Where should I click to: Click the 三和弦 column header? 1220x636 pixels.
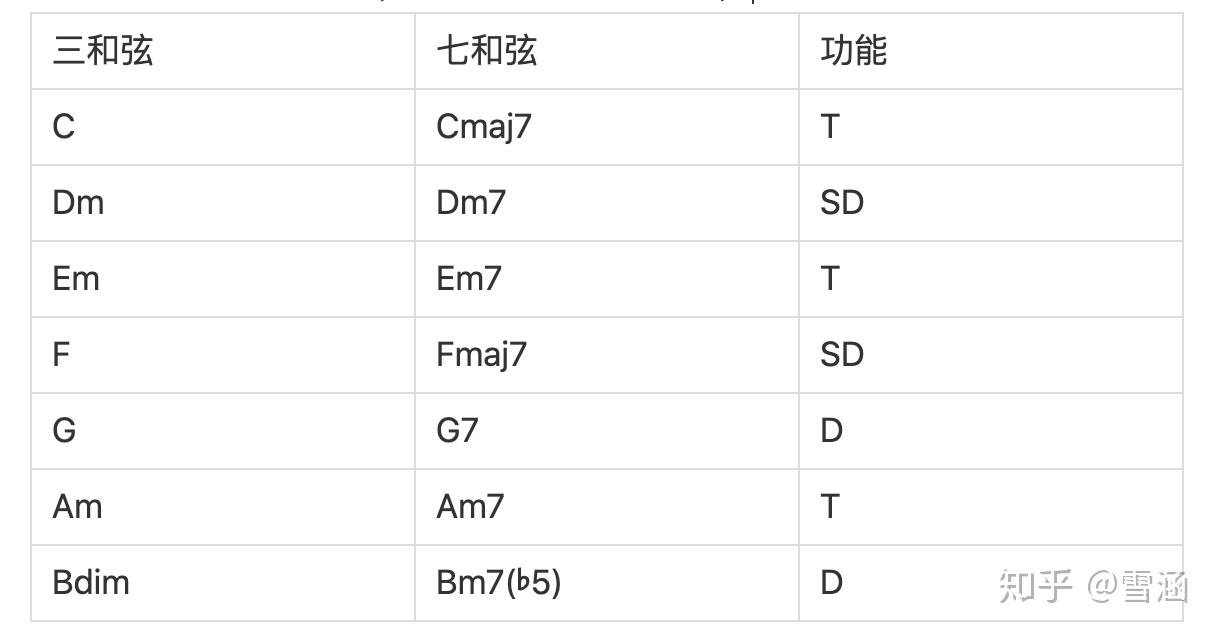point(103,51)
